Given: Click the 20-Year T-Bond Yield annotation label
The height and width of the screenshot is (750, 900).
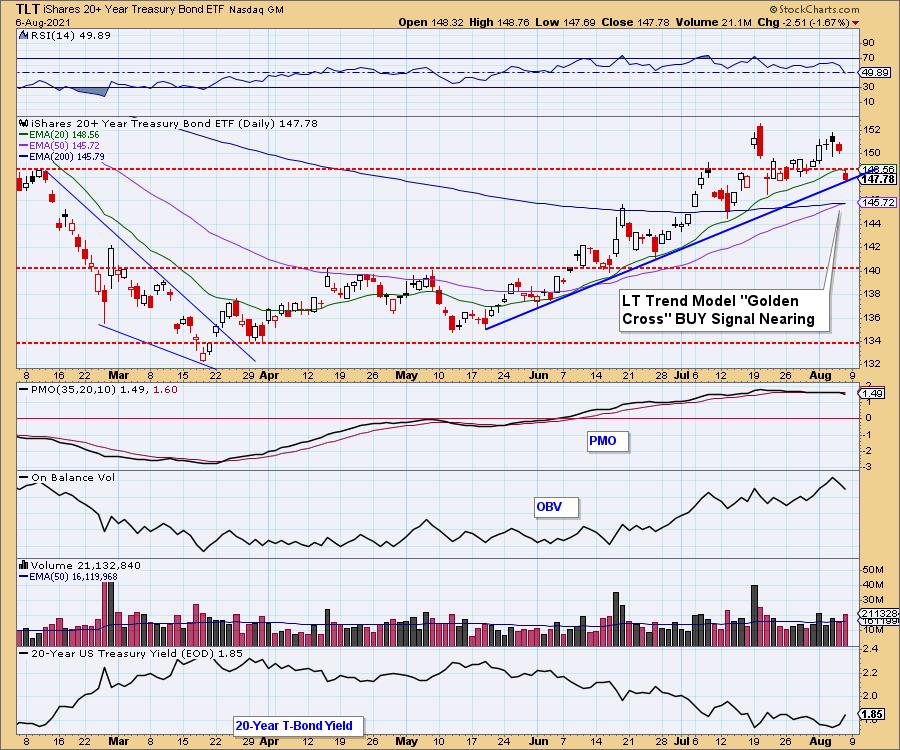Looking at the screenshot, I should (x=298, y=726).
